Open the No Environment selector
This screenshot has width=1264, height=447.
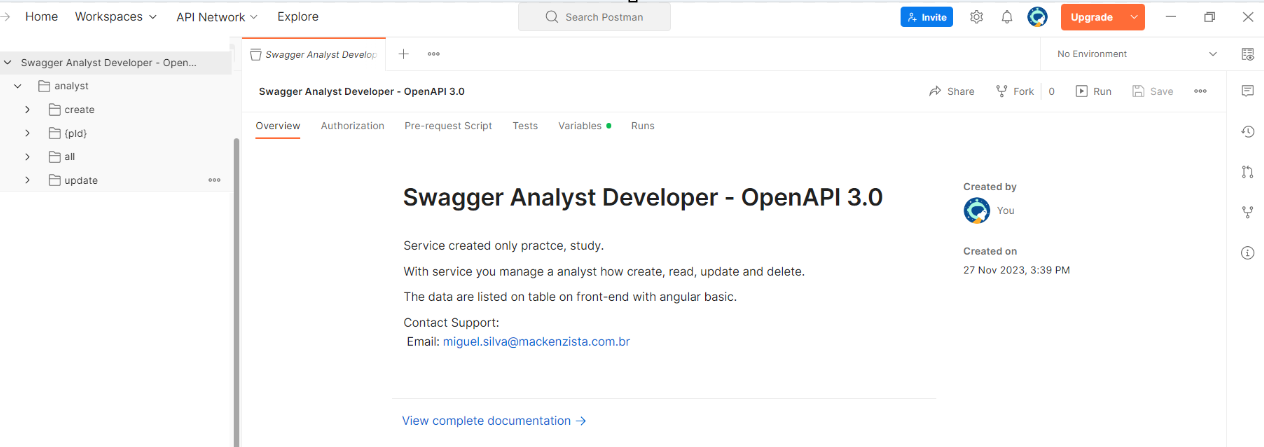[x=1136, y=54]
